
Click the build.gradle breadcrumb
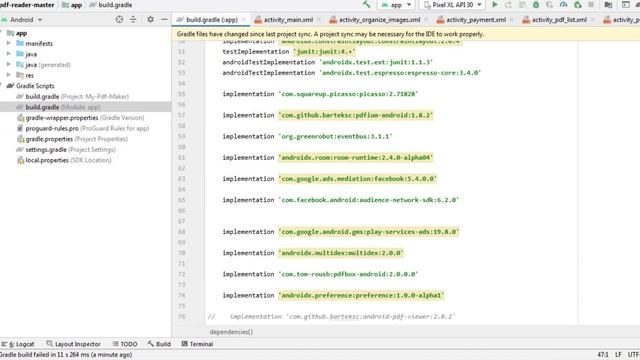tap(111, 5)
